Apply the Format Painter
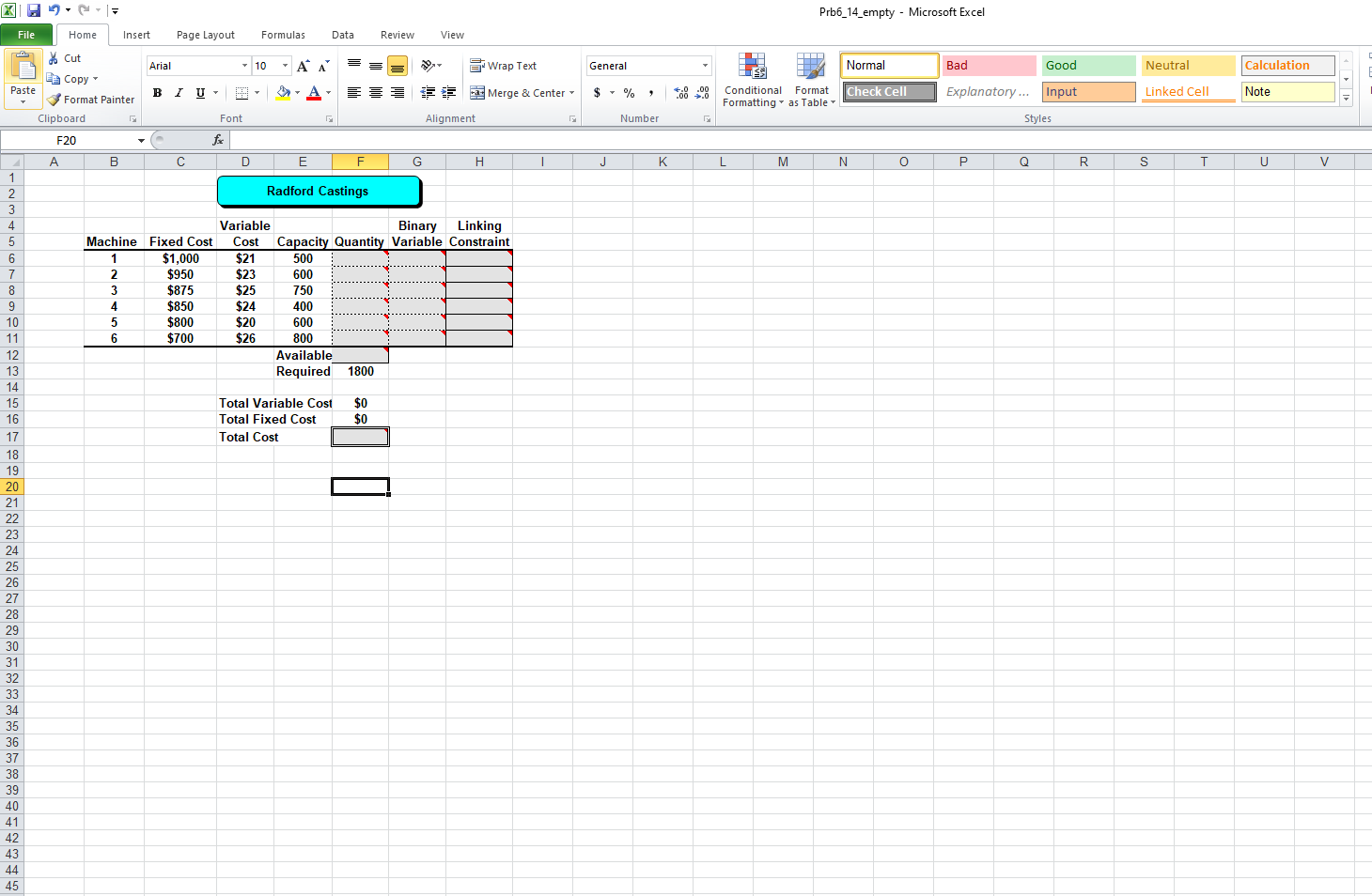Viewport: 1372px width, 896px height. pyautogui.click(x=90, y=99)
